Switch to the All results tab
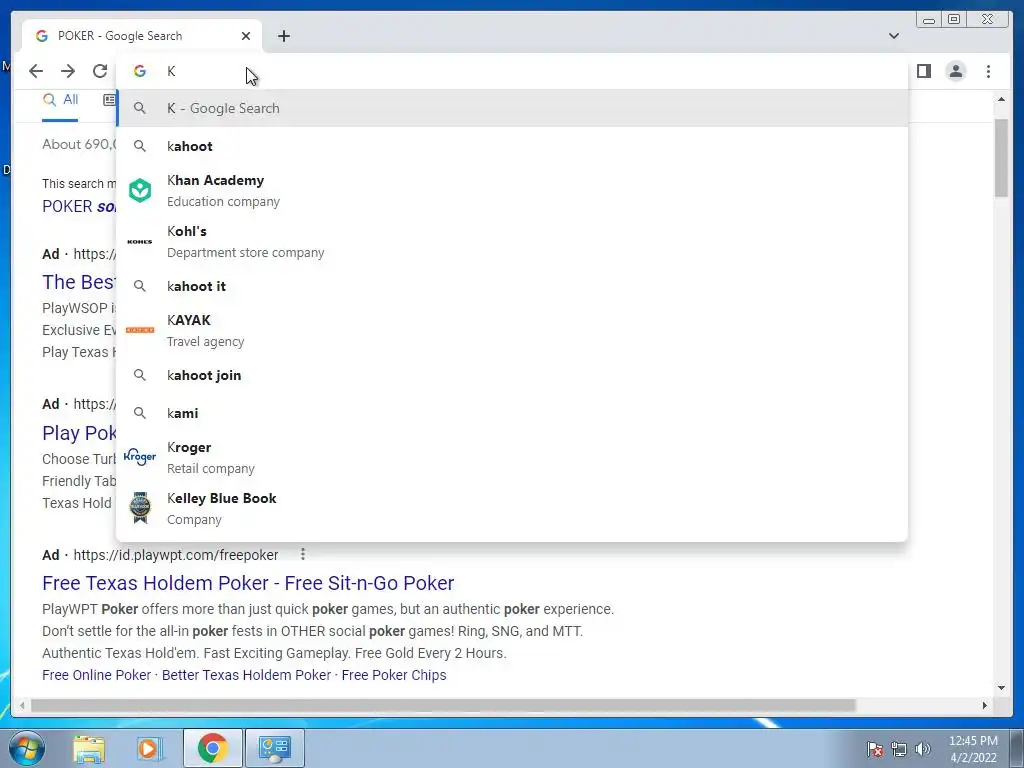This screenshot has height=768, width=1024. (x=60, y=100)
